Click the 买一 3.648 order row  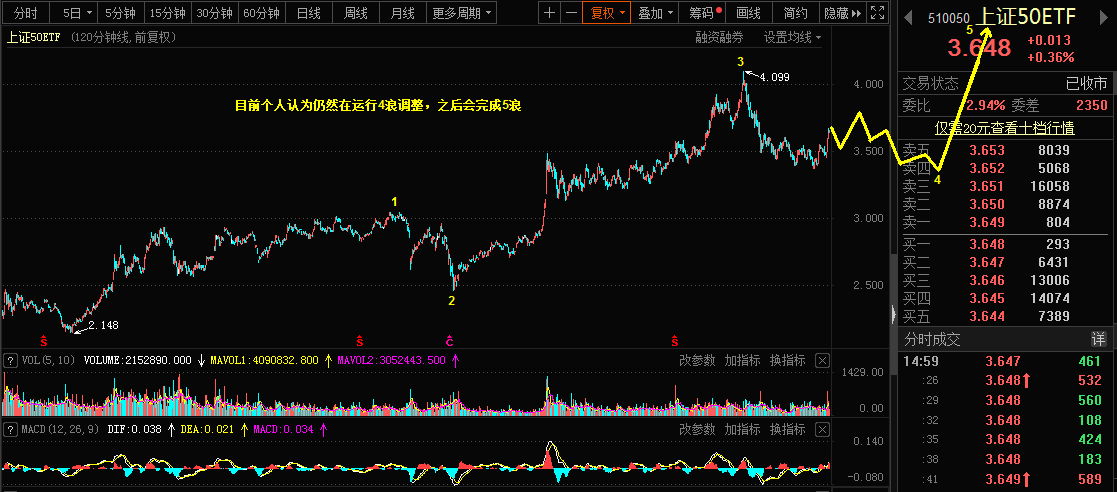pyautogui.click(x=1006, y=244)
